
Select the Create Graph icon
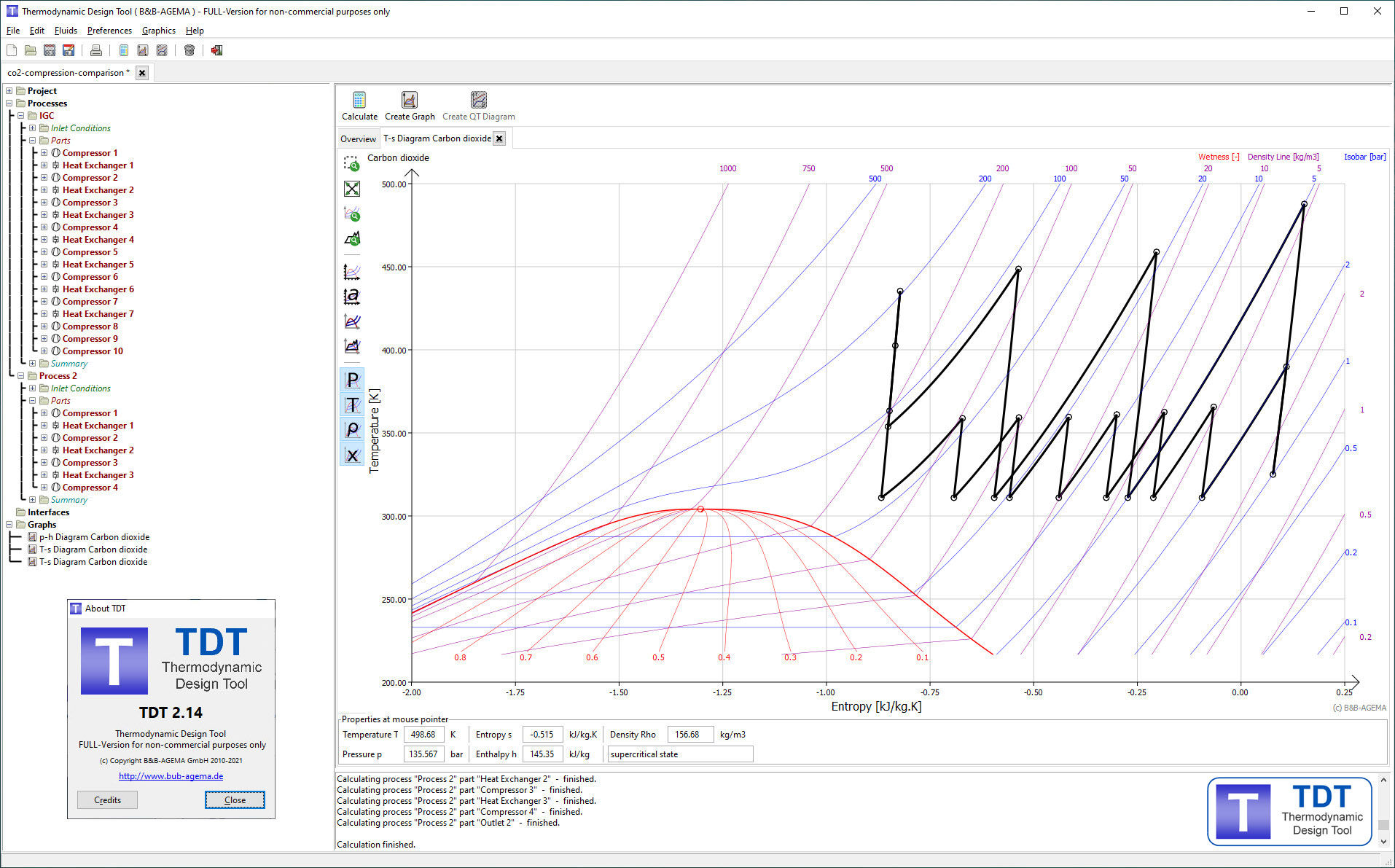409,102
